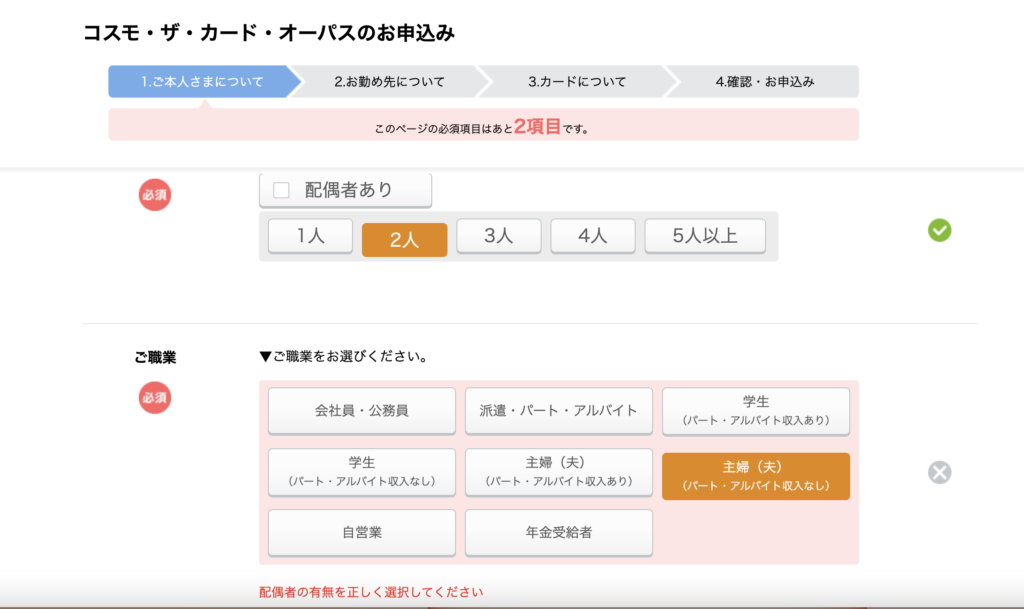Select the highlighted 2人 option
Image resolution: width=1024 pixels, height=609 pixels.
(404, 239)
